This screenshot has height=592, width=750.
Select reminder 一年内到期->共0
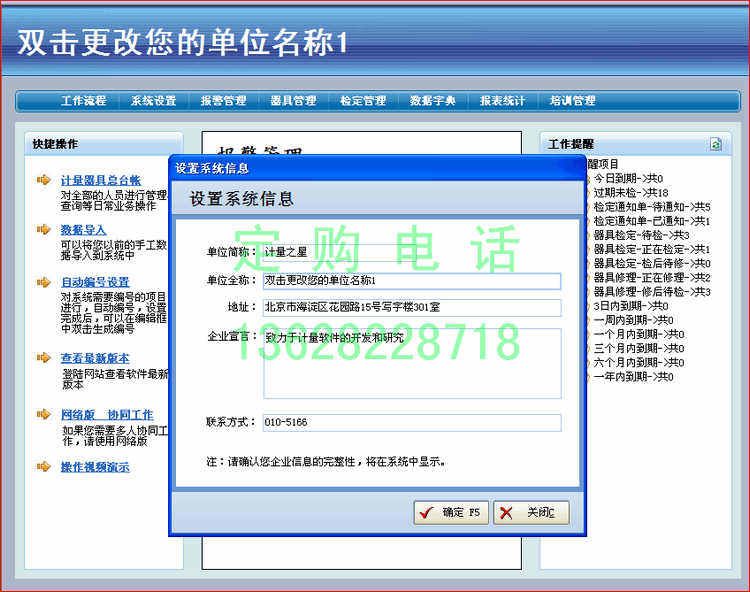pos(633,377)
